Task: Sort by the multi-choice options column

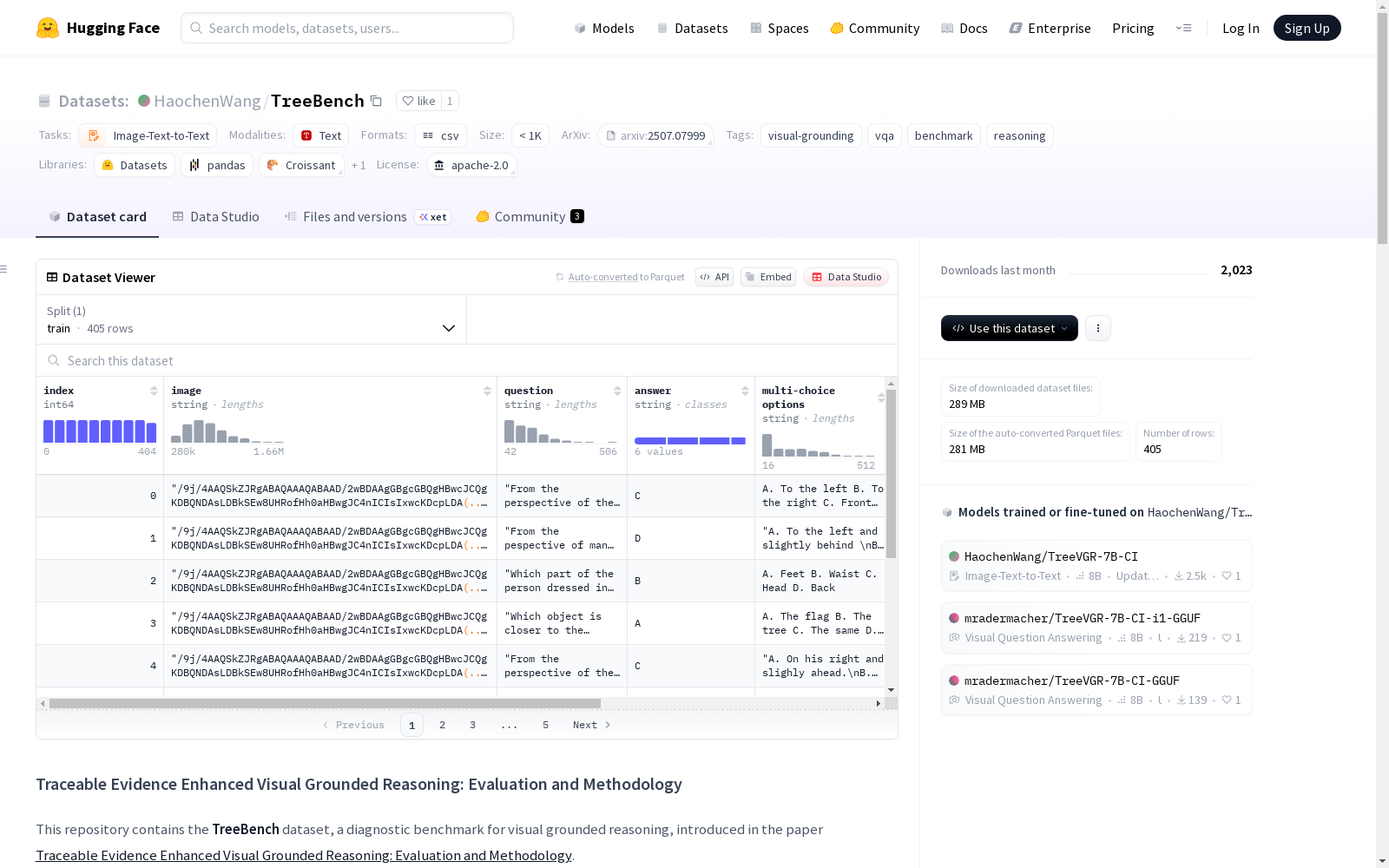Action: tap(881, 398)
